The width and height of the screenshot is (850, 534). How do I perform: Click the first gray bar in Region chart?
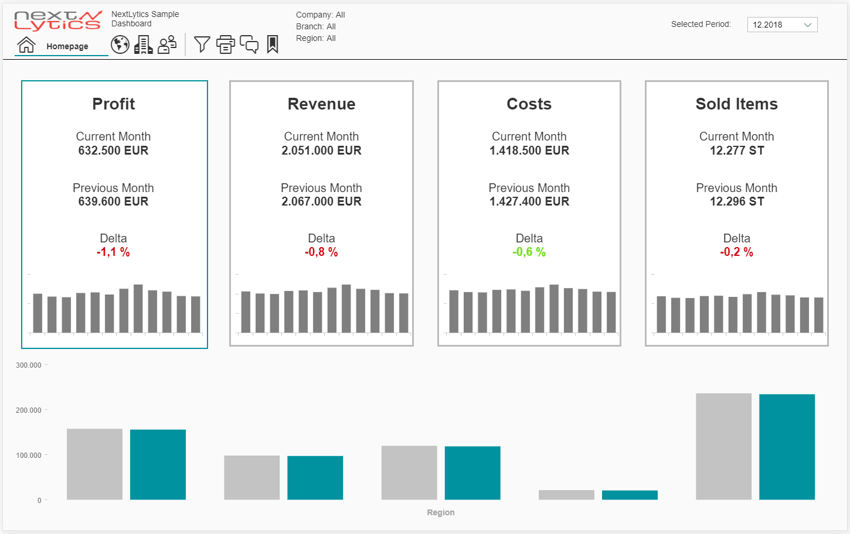coord(95,464)
